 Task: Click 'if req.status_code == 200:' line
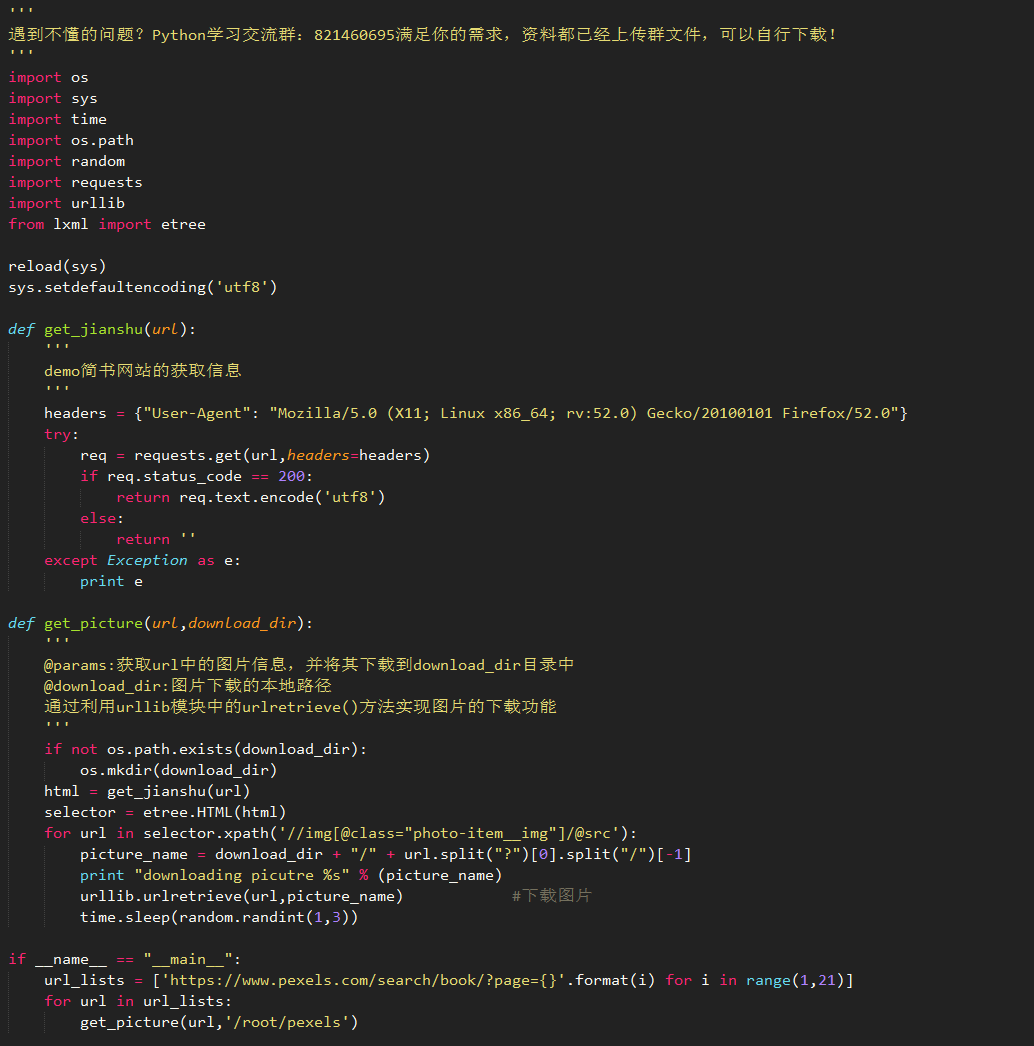point(197,476)
